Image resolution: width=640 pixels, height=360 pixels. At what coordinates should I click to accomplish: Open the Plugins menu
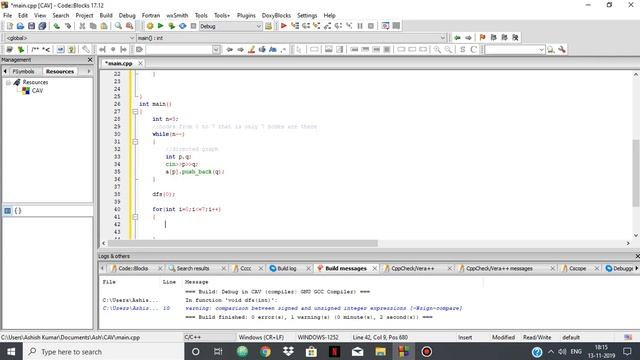(246, 15)
